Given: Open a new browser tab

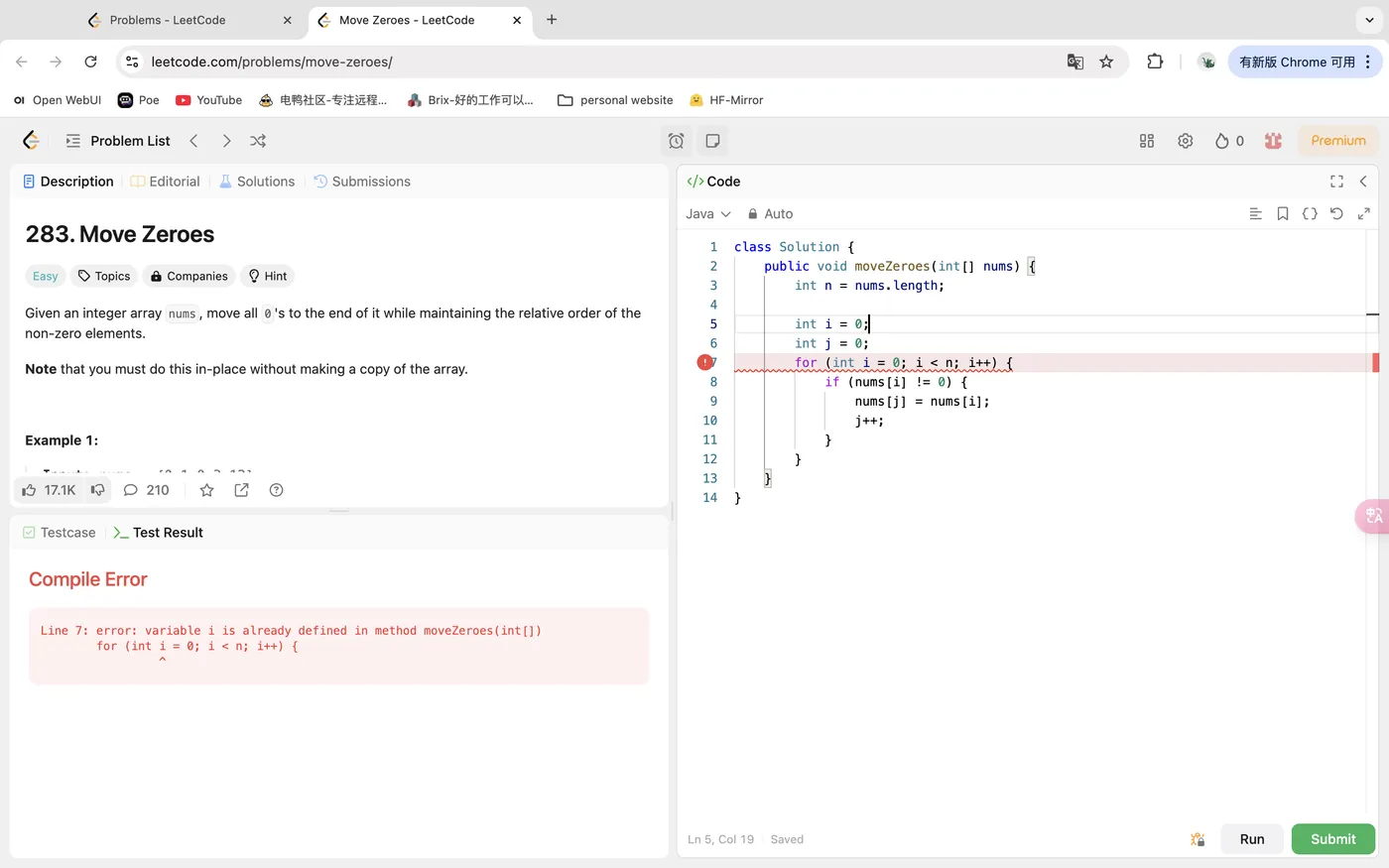Looking at the screenshot, I should click(552, 20).
